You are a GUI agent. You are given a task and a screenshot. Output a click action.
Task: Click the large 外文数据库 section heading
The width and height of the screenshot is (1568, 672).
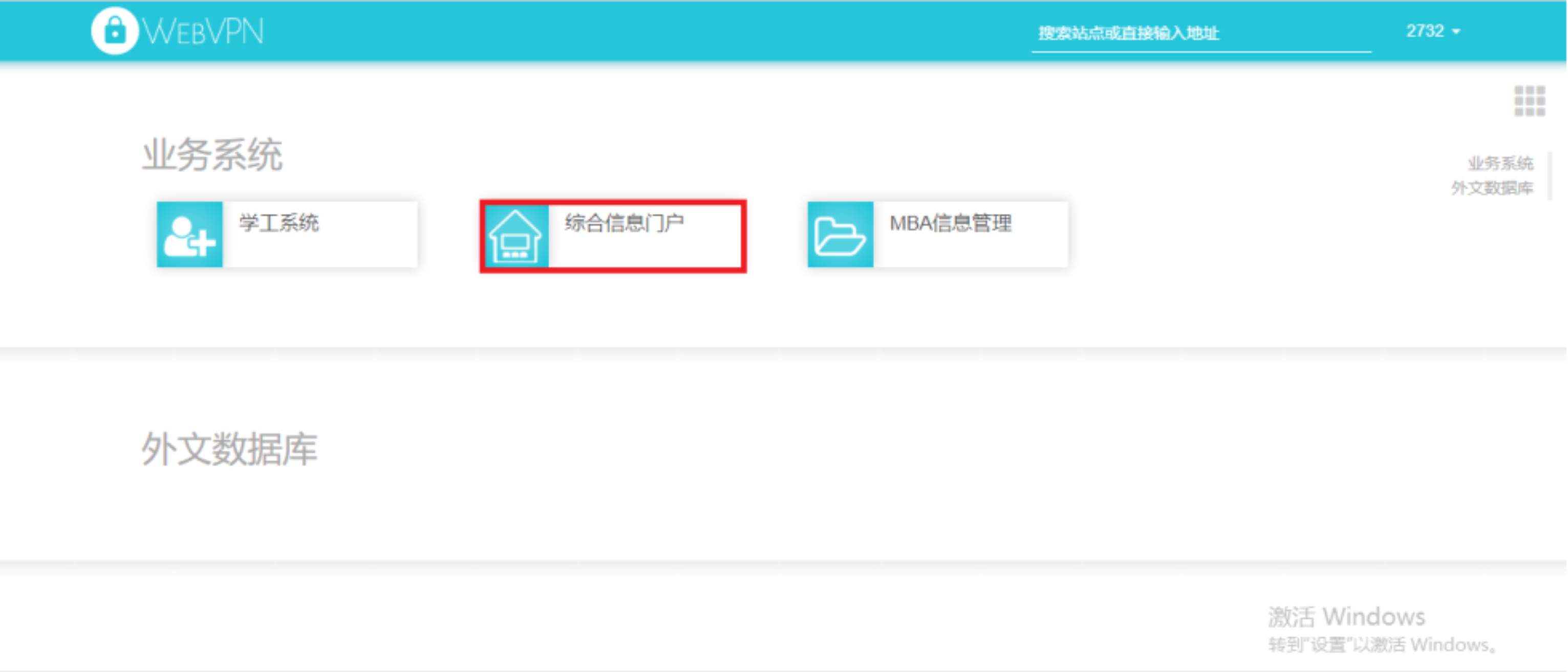pyautogui.click(x=229, y=449)
